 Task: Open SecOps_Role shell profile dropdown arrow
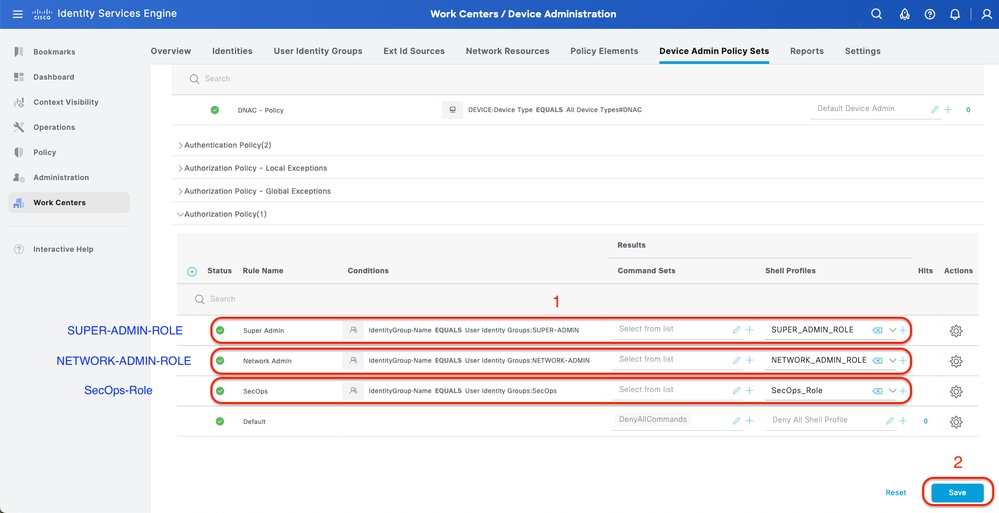pyautogui.click(x=892, y=391)
